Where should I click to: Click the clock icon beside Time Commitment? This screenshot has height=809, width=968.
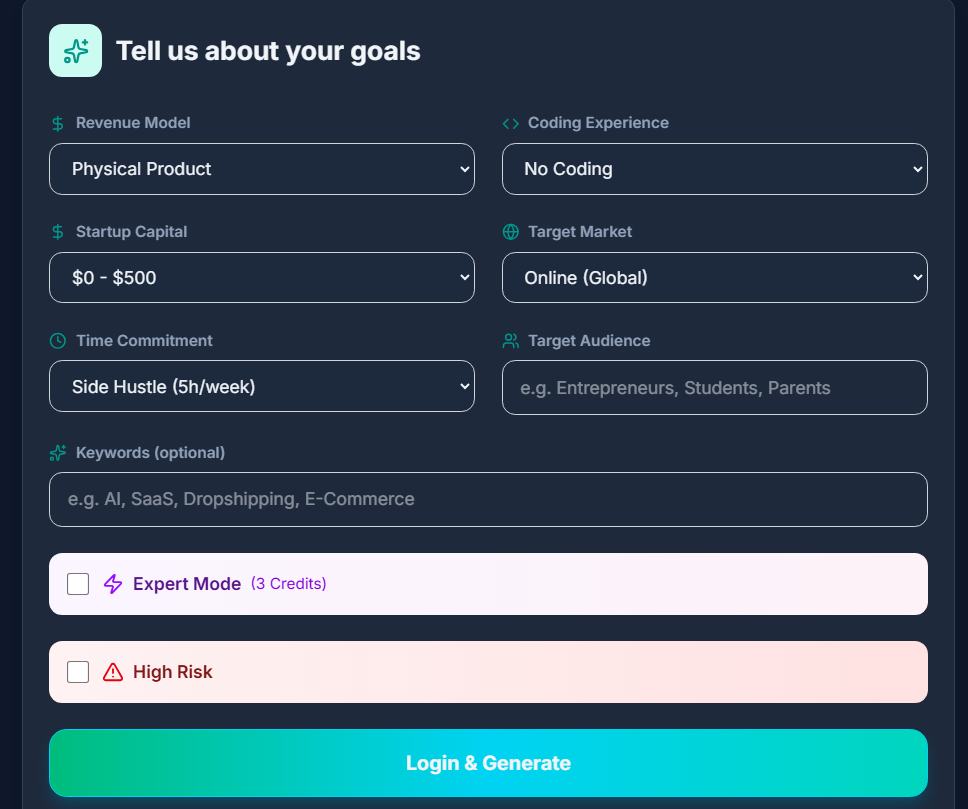pyautogui.click(x=58, y=340)
